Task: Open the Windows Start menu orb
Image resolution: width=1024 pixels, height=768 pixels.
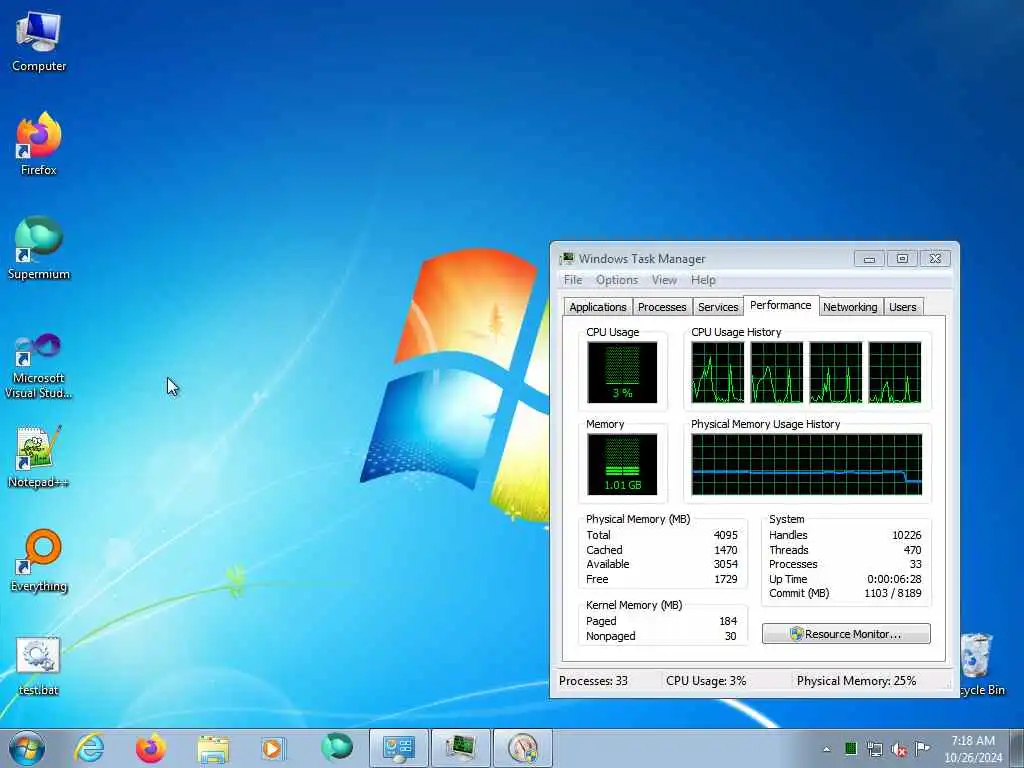Action: pos(27,748)
